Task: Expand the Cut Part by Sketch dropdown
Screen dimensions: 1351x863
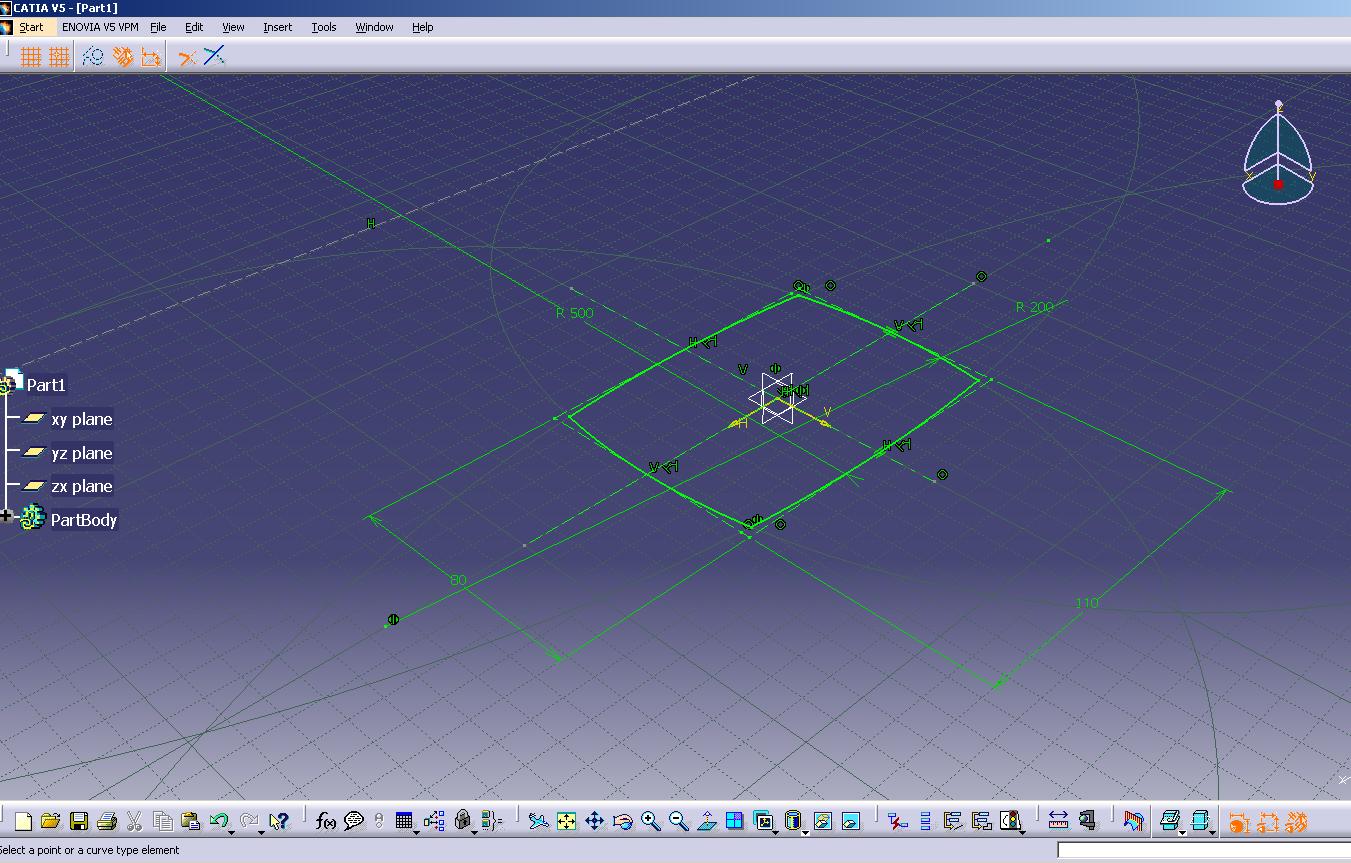Action: tap(1183, 832)
